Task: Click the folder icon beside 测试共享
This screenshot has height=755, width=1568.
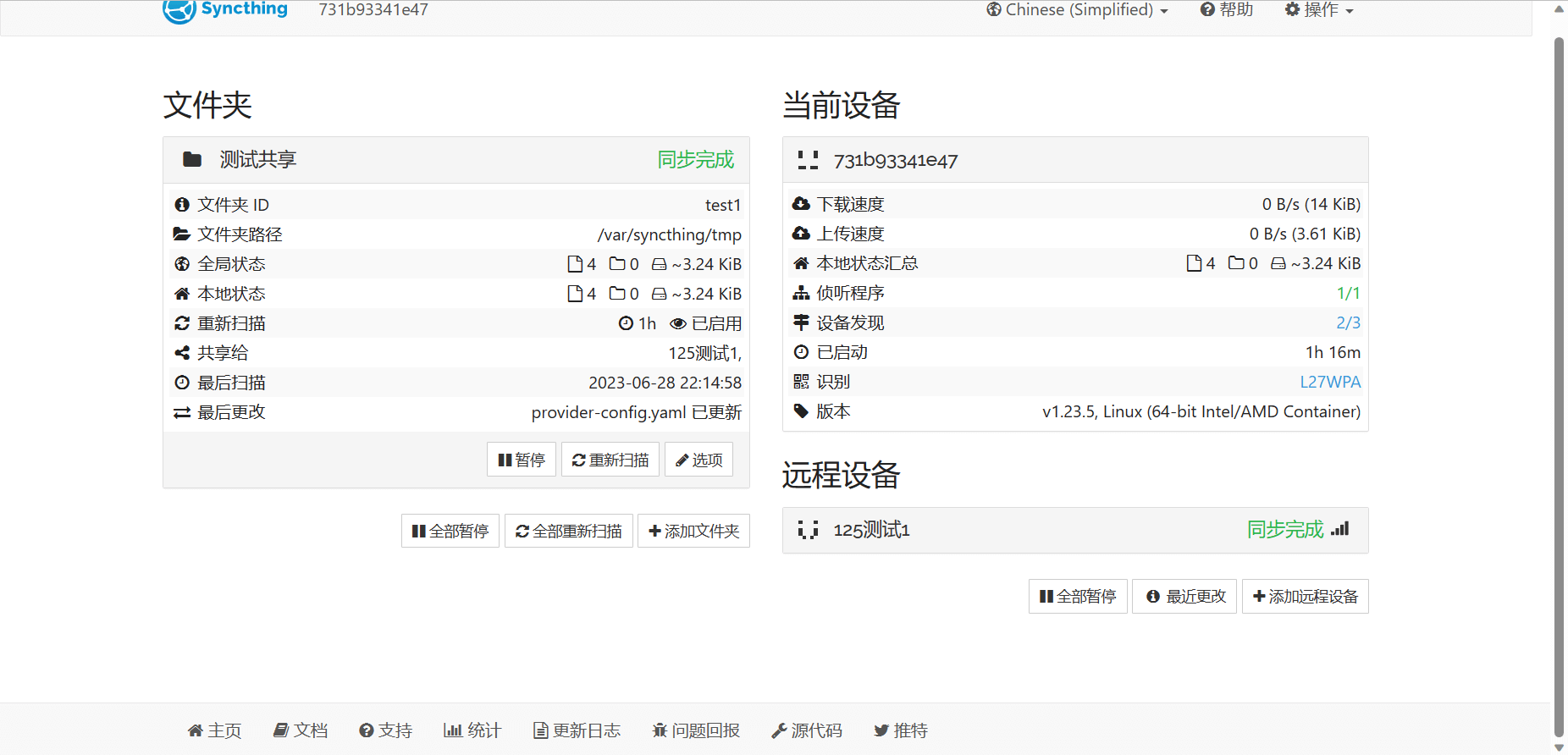Action: [x=192, y=159]
